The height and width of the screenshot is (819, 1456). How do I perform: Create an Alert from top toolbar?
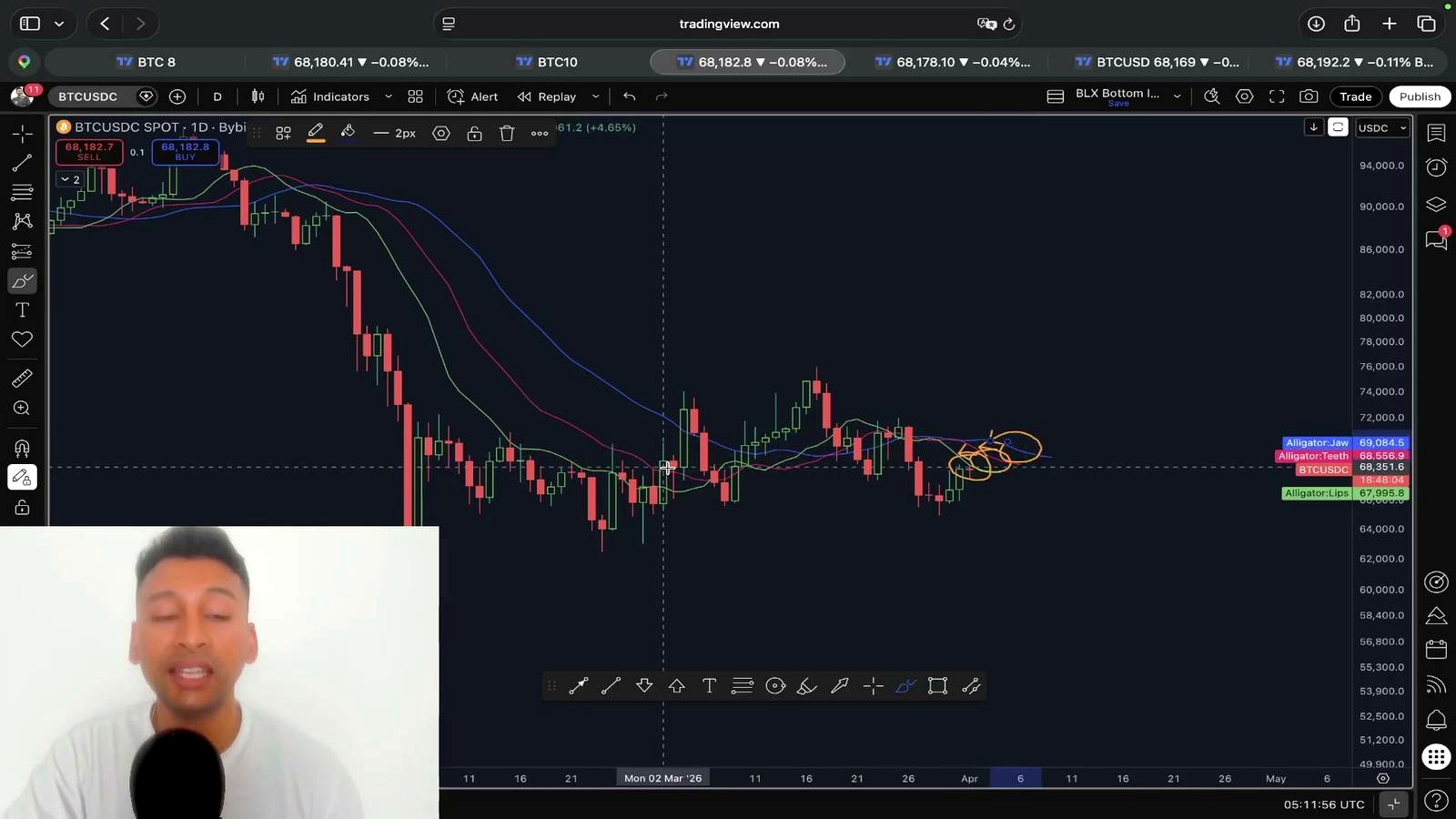pos(473,96)
